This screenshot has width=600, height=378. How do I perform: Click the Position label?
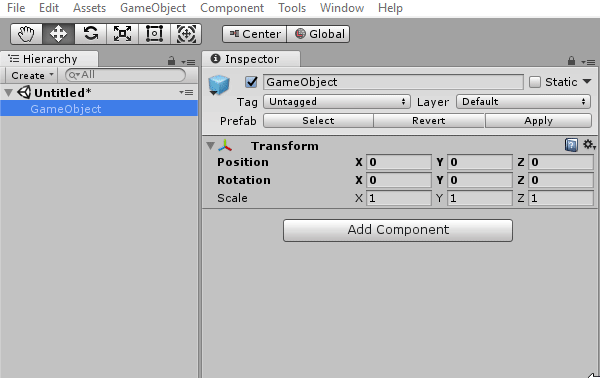243,162
